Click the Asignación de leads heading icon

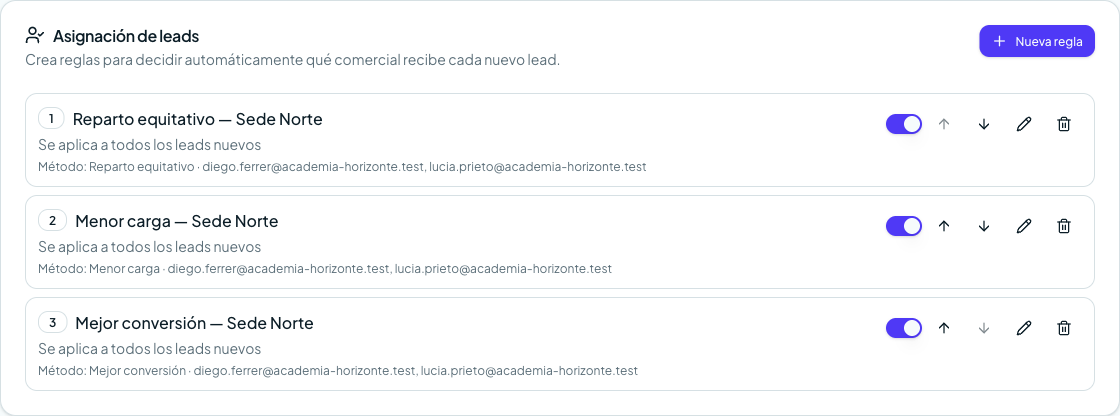(x=35, y=35)
